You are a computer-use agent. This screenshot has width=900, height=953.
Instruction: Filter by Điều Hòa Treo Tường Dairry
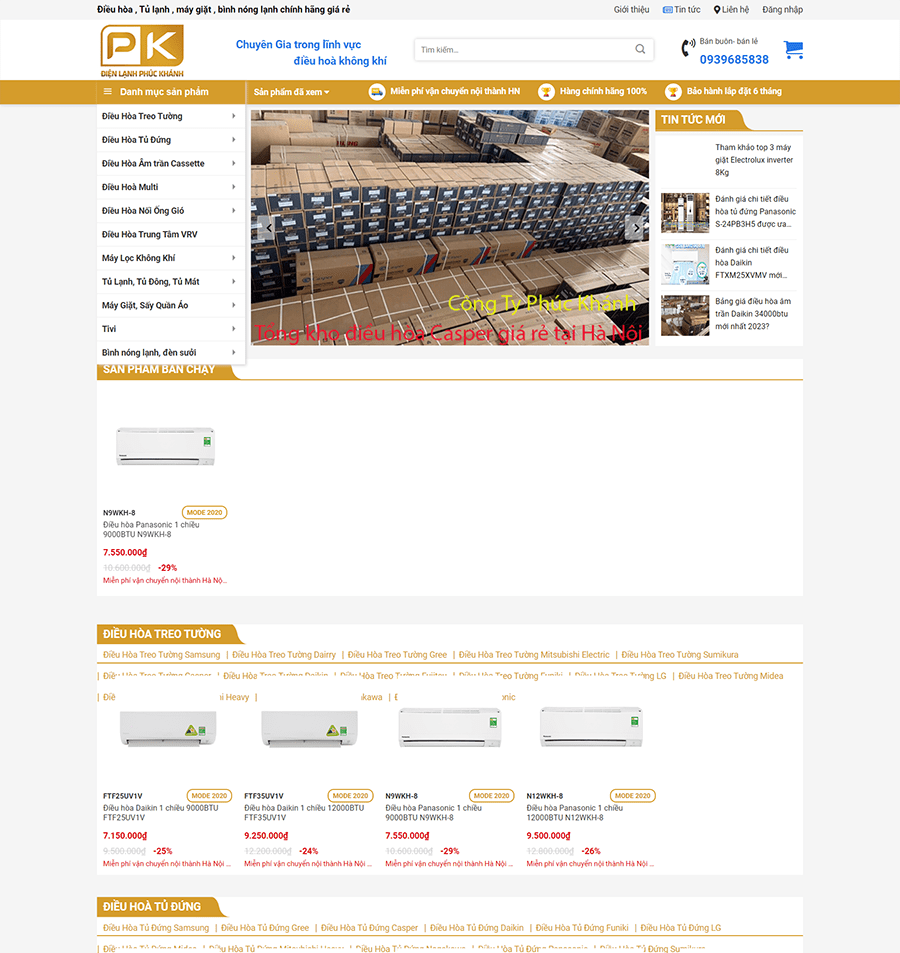[284, 655]
